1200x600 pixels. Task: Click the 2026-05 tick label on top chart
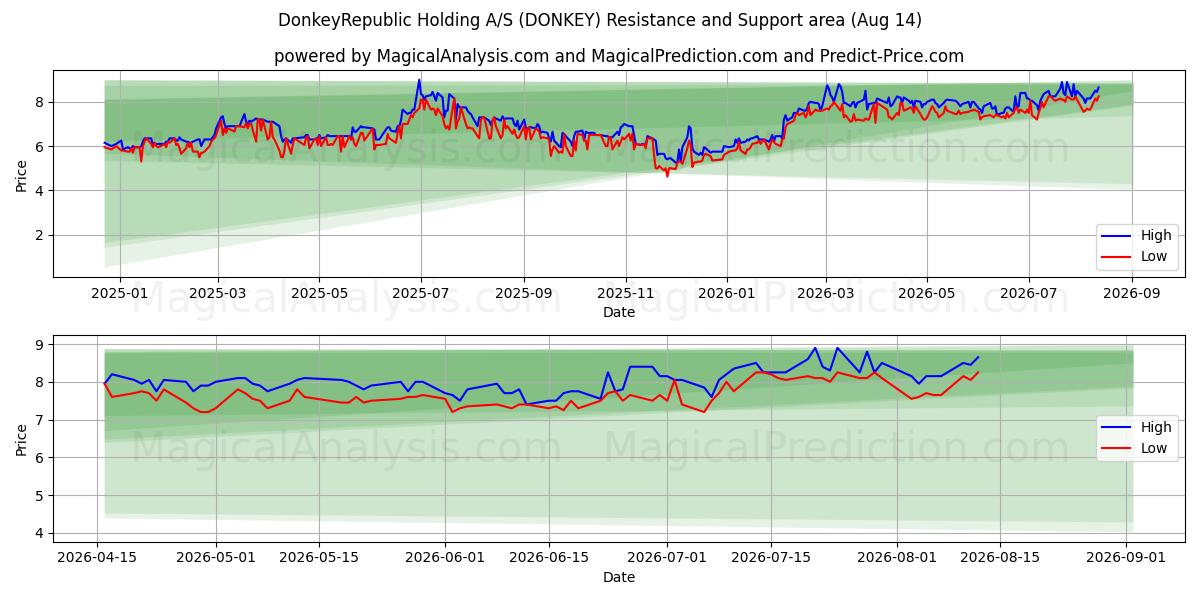(926, 295)
